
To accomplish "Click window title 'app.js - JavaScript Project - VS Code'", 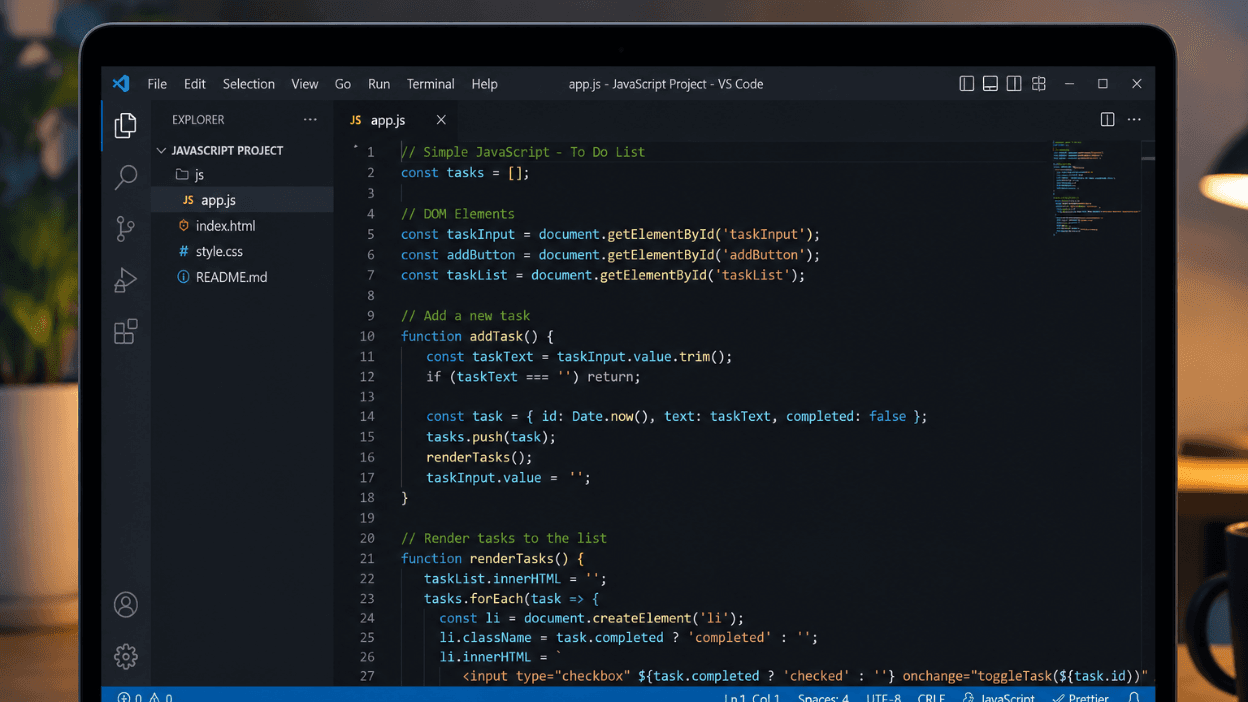I will point(666,84).
